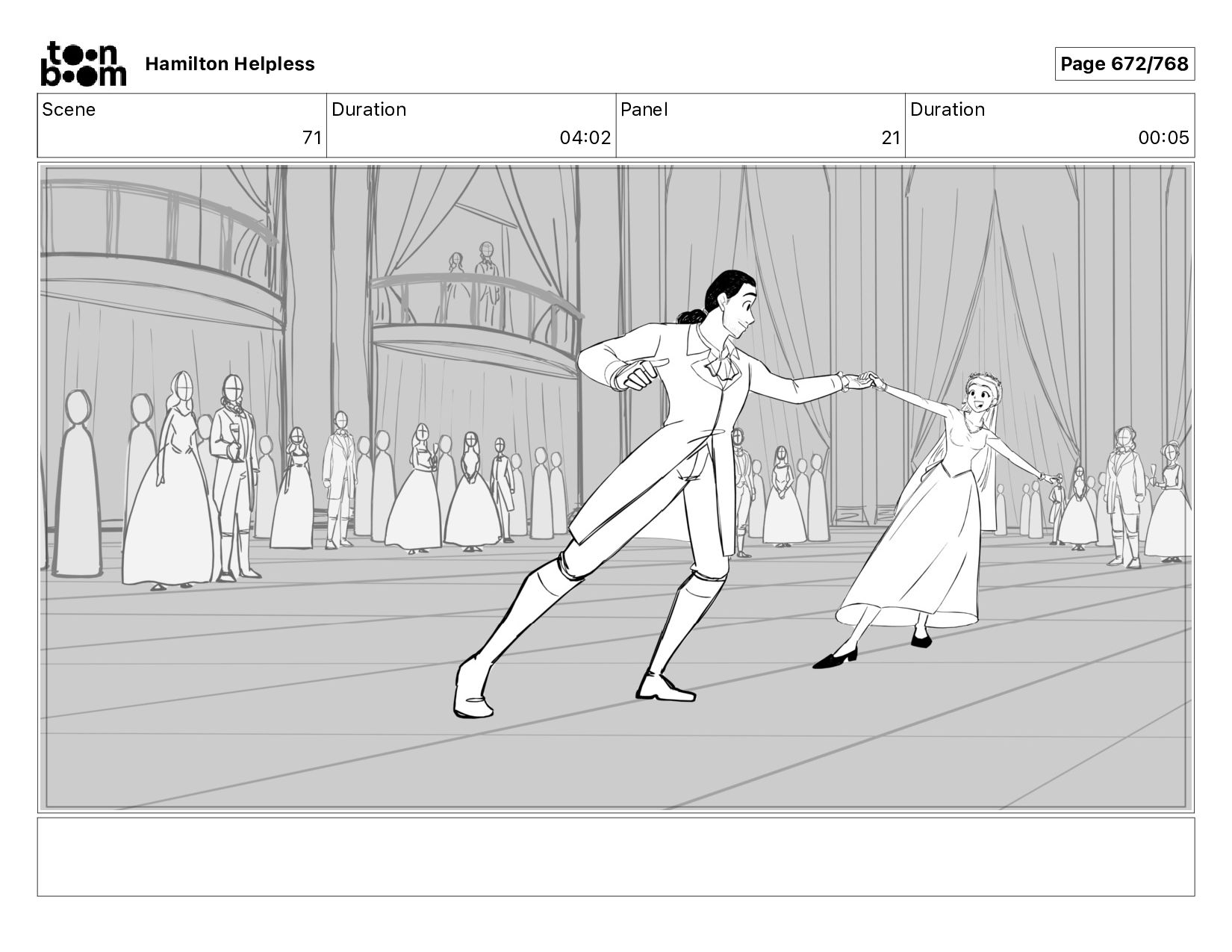Select the scene duration value 04:02
Viewport: 1232px width, 952px height.
point(585,137)
